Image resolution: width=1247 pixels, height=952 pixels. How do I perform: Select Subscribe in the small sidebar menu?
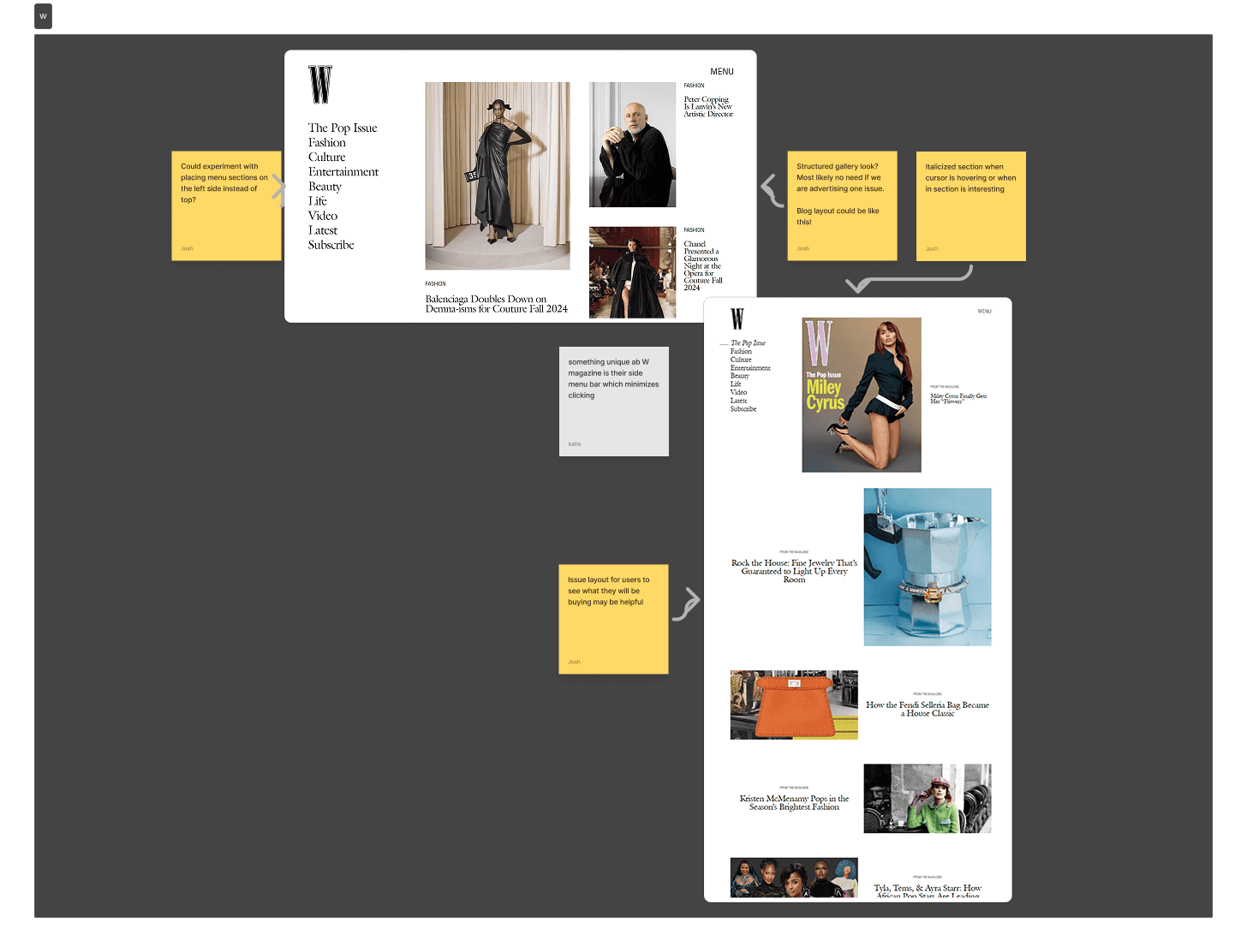743,409
